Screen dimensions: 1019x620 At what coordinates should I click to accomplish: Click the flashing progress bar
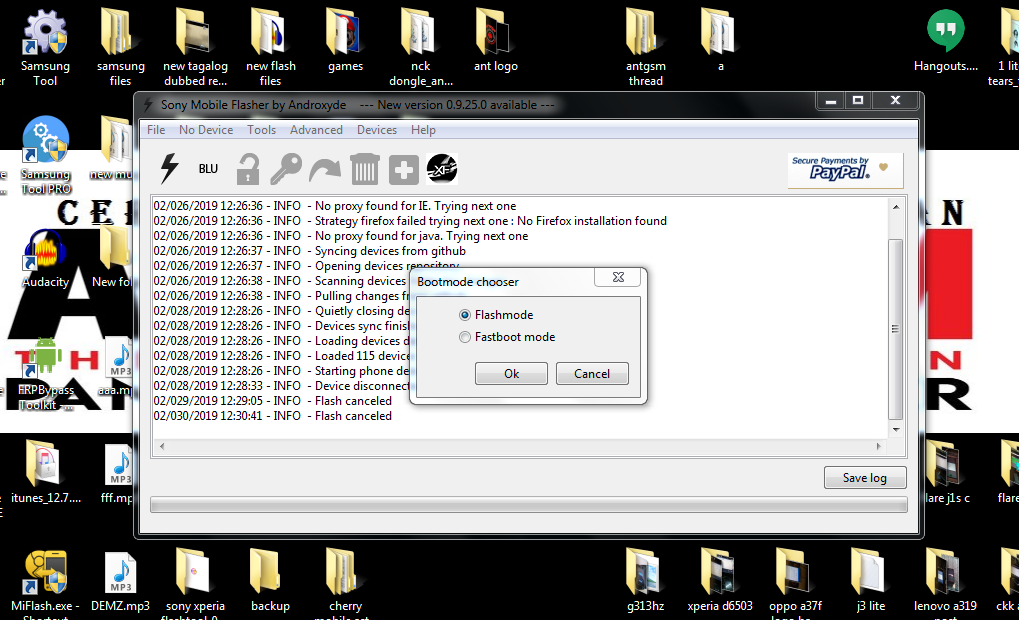[528, 505]
